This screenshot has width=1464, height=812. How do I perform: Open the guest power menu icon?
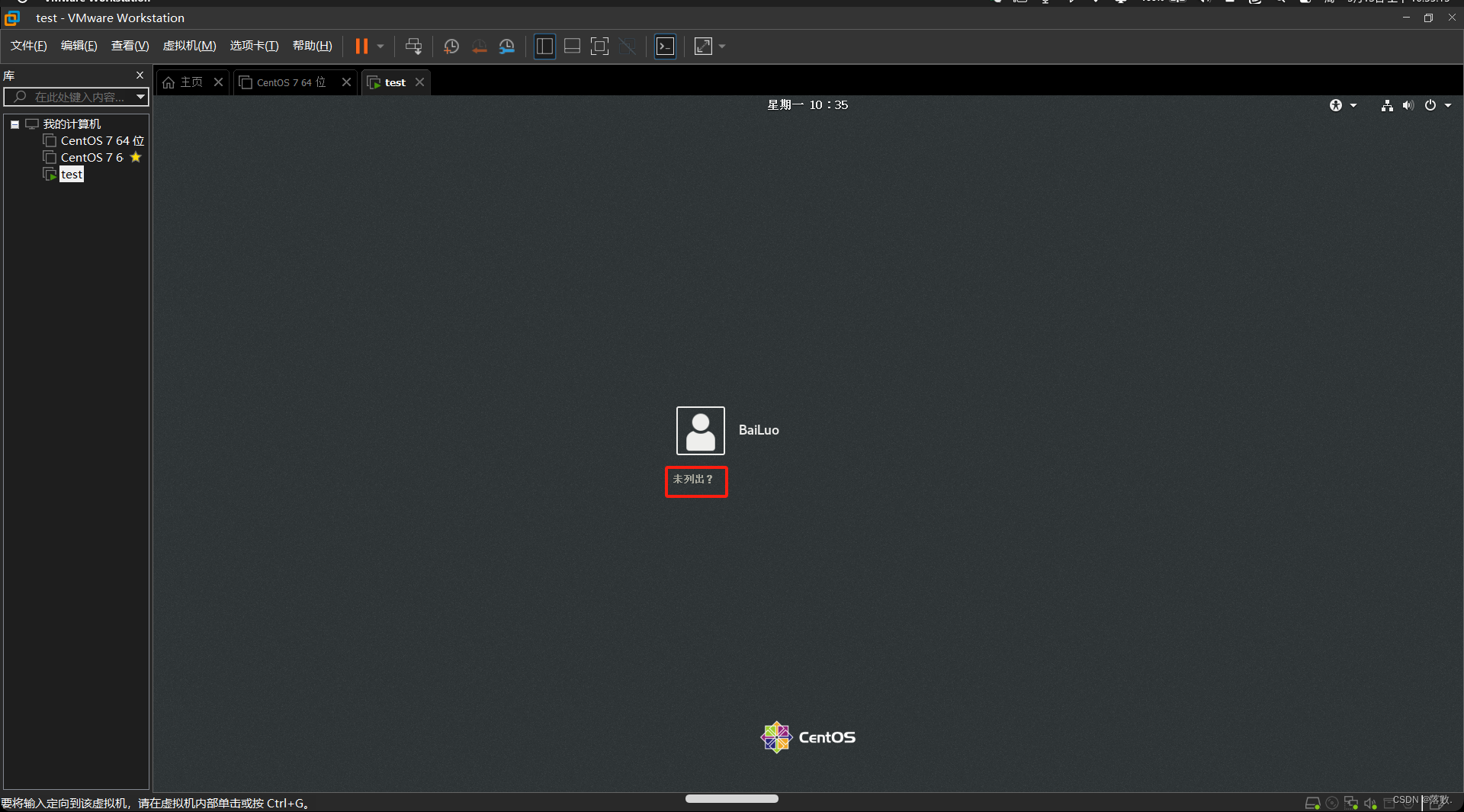tap(1430, 105)
